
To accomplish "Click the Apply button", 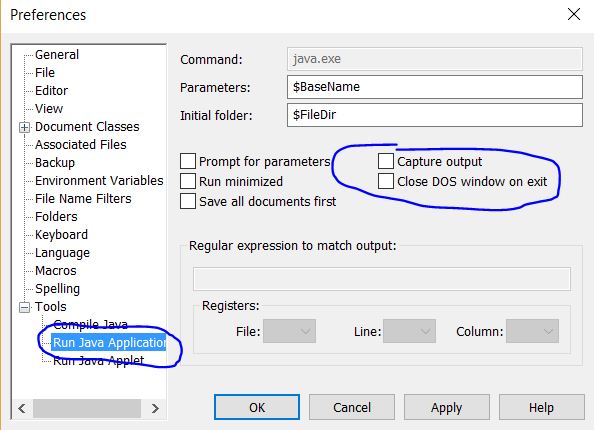I will point(447,407).
